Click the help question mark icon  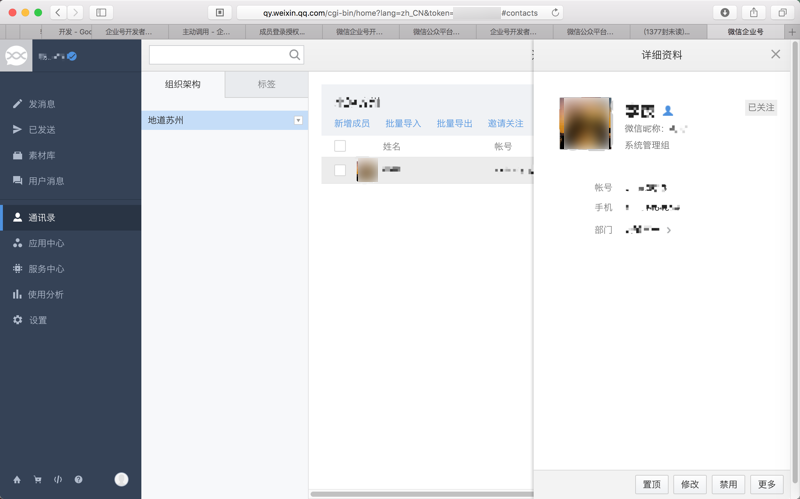(78, 480)
